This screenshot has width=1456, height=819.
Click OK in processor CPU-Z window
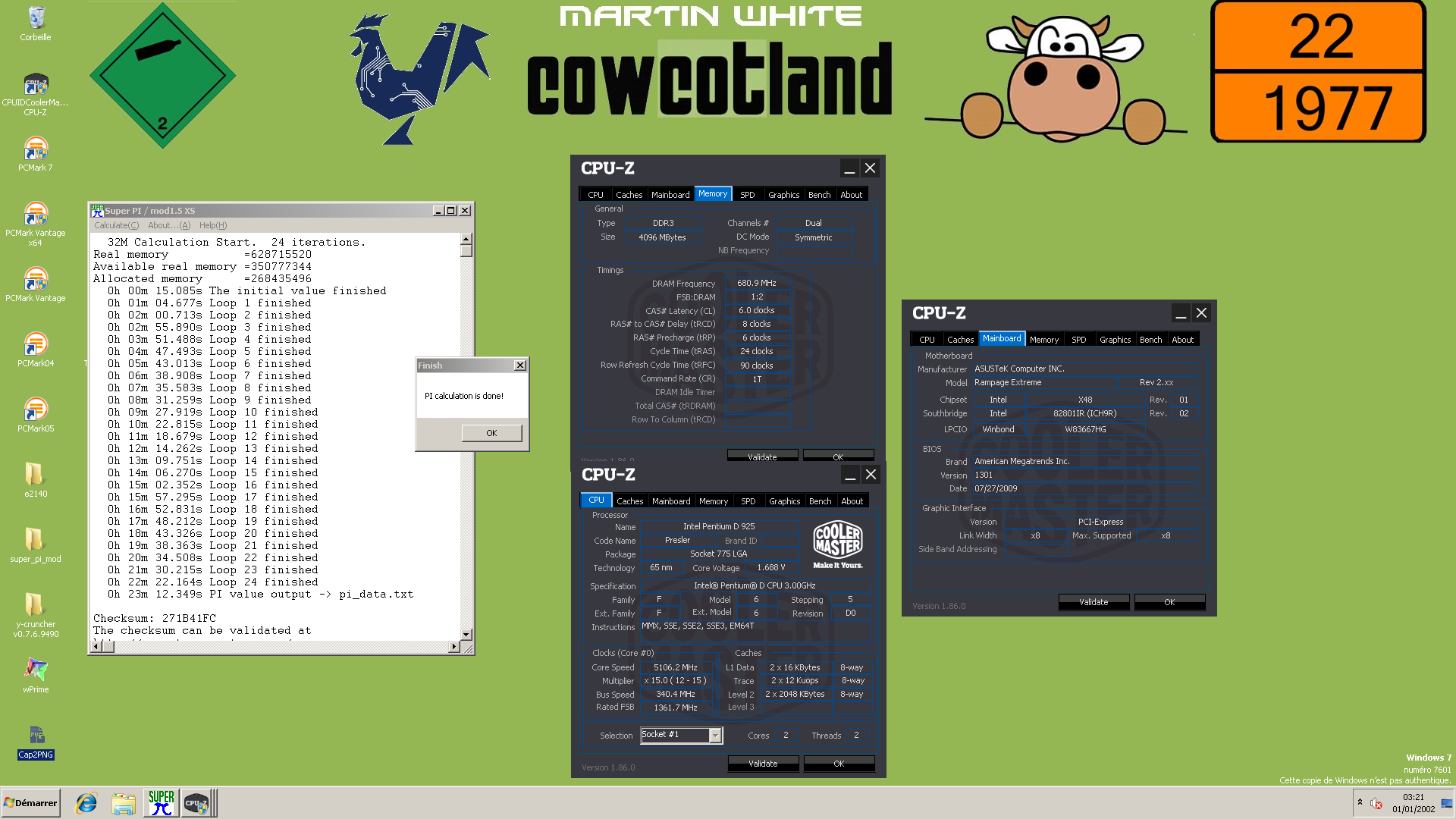(839, 764)
